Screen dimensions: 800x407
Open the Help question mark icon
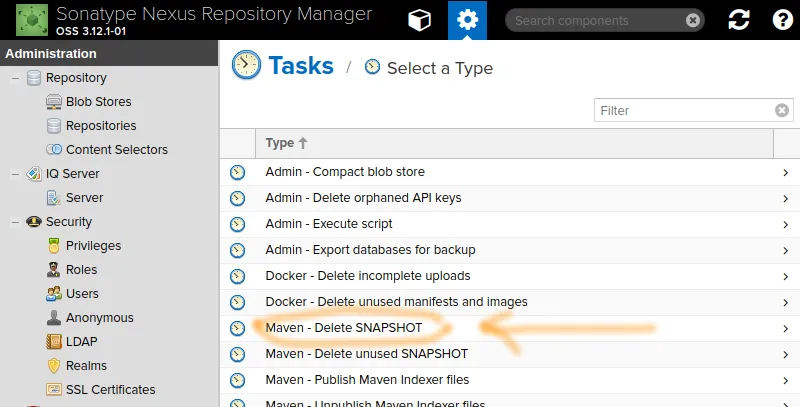point(782,20)
